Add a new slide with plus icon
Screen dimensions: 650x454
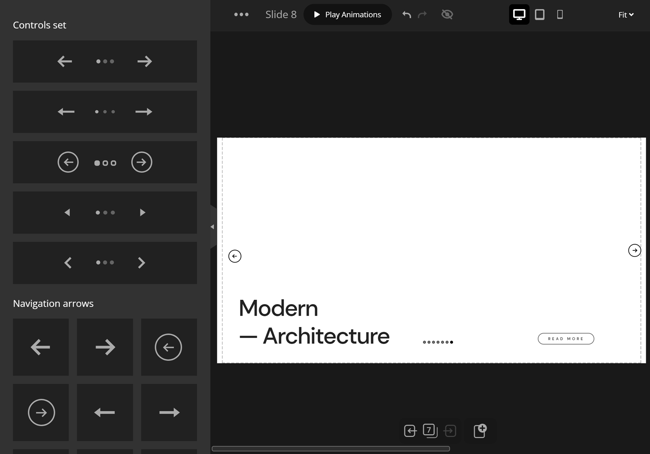pyautogui.click(x=479, y=431)
